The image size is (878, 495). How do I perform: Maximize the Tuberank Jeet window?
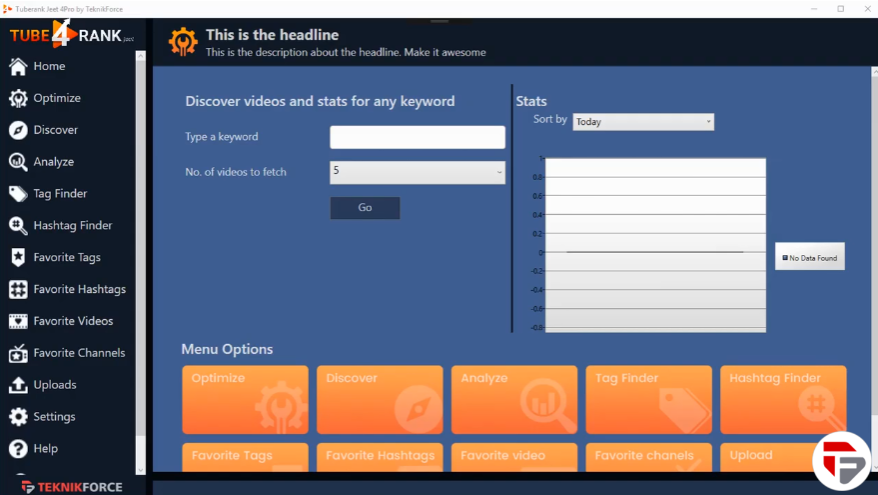coord(840,9)
